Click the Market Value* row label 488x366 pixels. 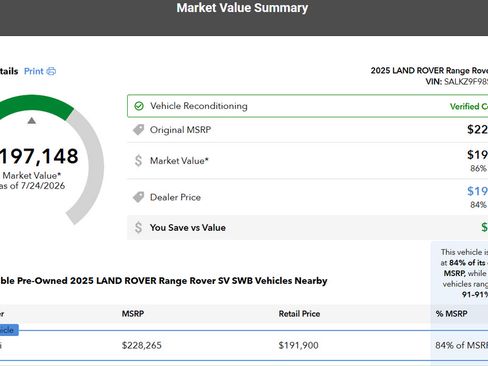pyautogui.click(x=179, y=161)
